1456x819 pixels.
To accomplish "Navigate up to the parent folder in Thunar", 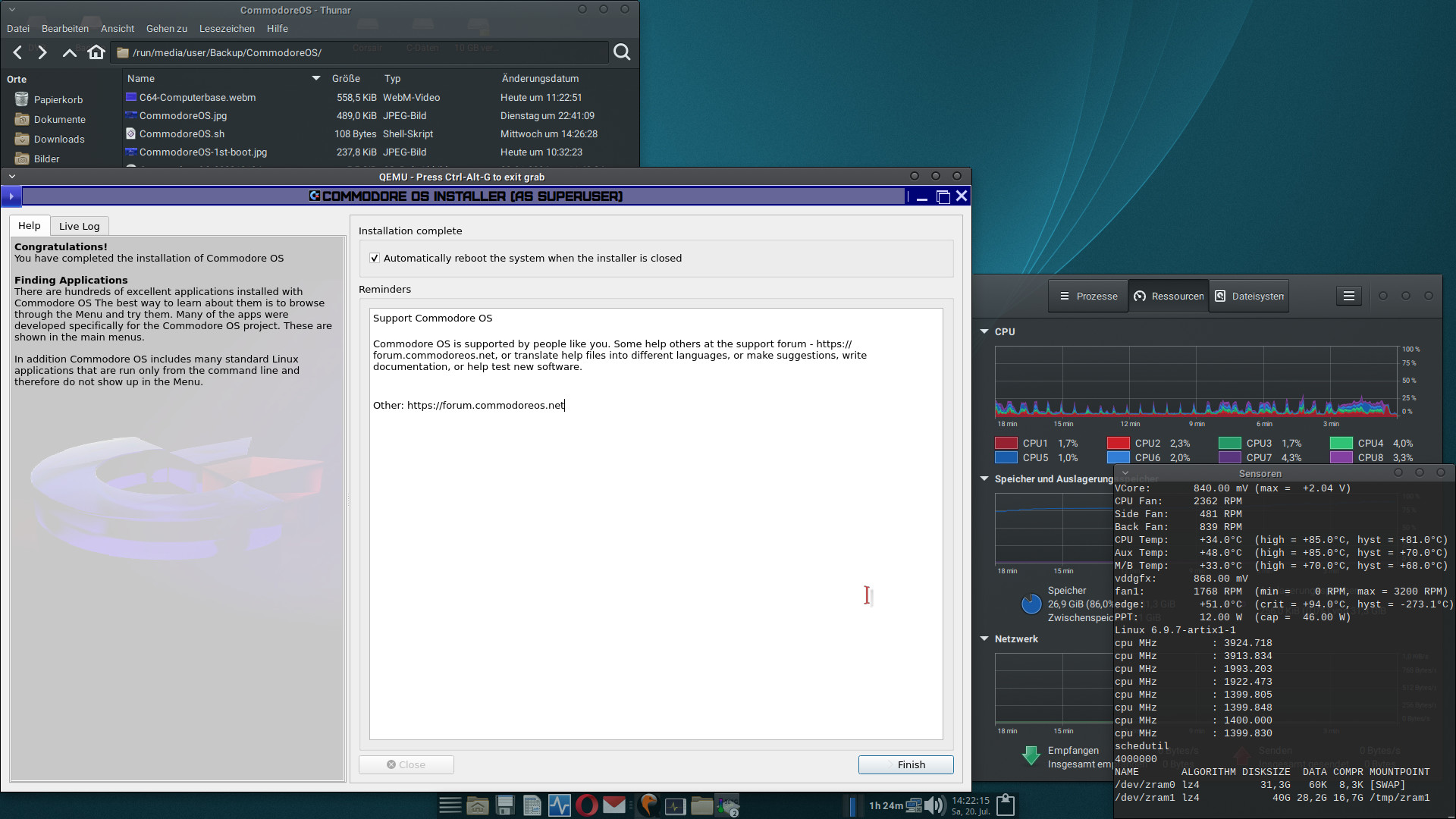I will click(x=69, y=52).
